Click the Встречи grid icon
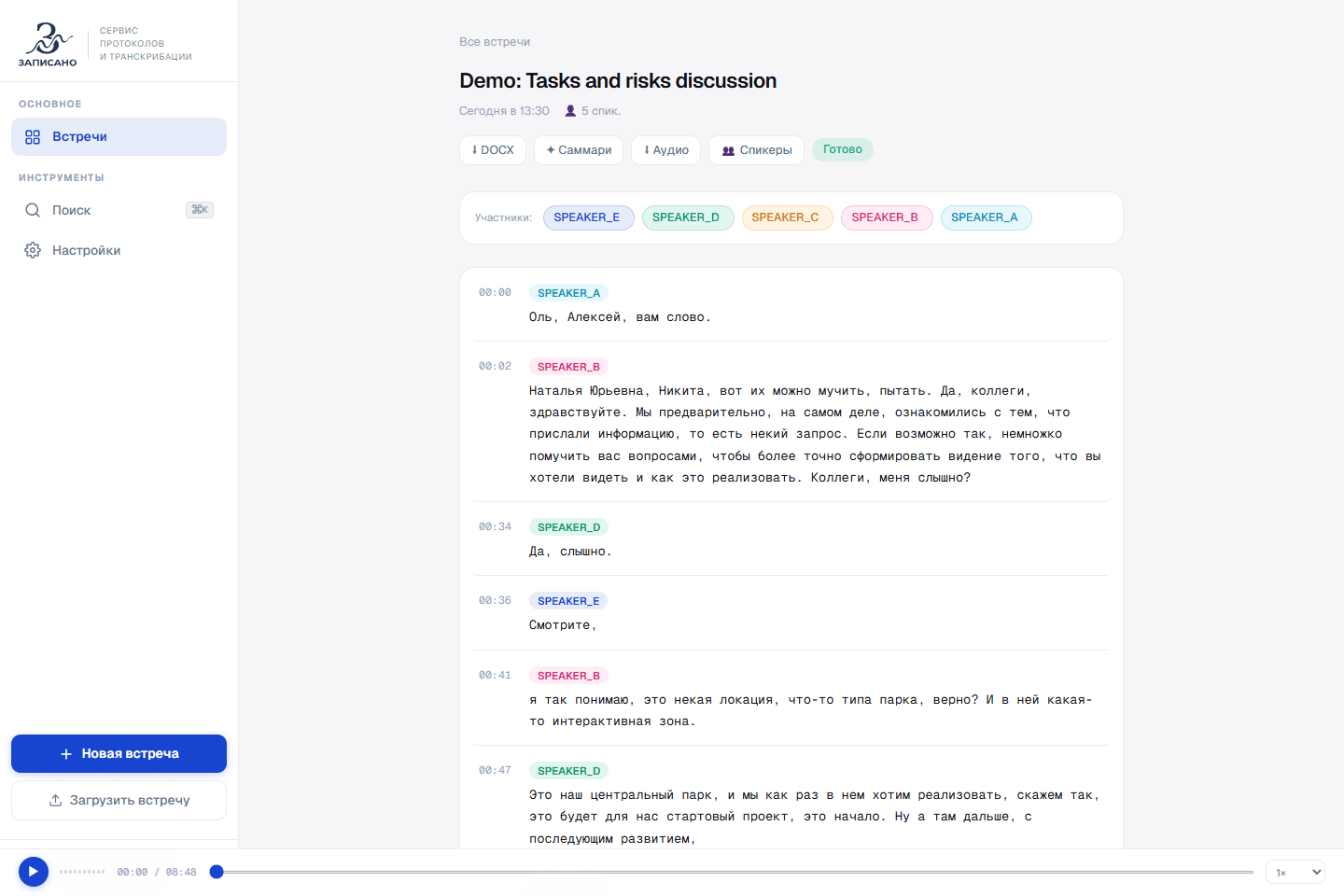Screen dimensions: 1344x896 (33, 137)
